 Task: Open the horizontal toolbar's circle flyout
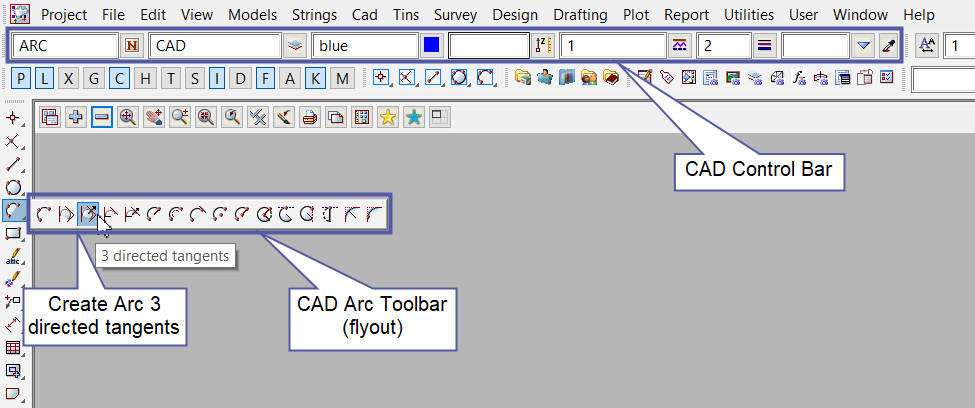coord(460,78)
